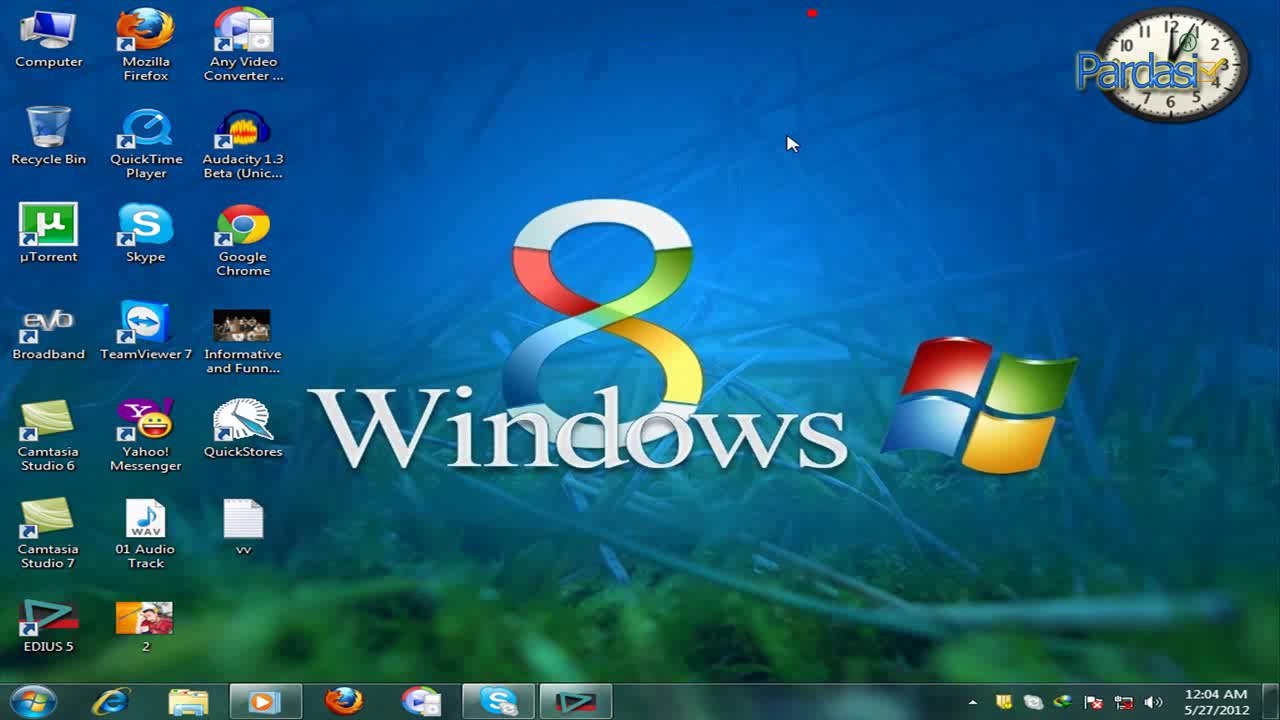The image size is (1280, 720).
Task: Launch TeamViewer 7 shortcut
Action: 146,332
